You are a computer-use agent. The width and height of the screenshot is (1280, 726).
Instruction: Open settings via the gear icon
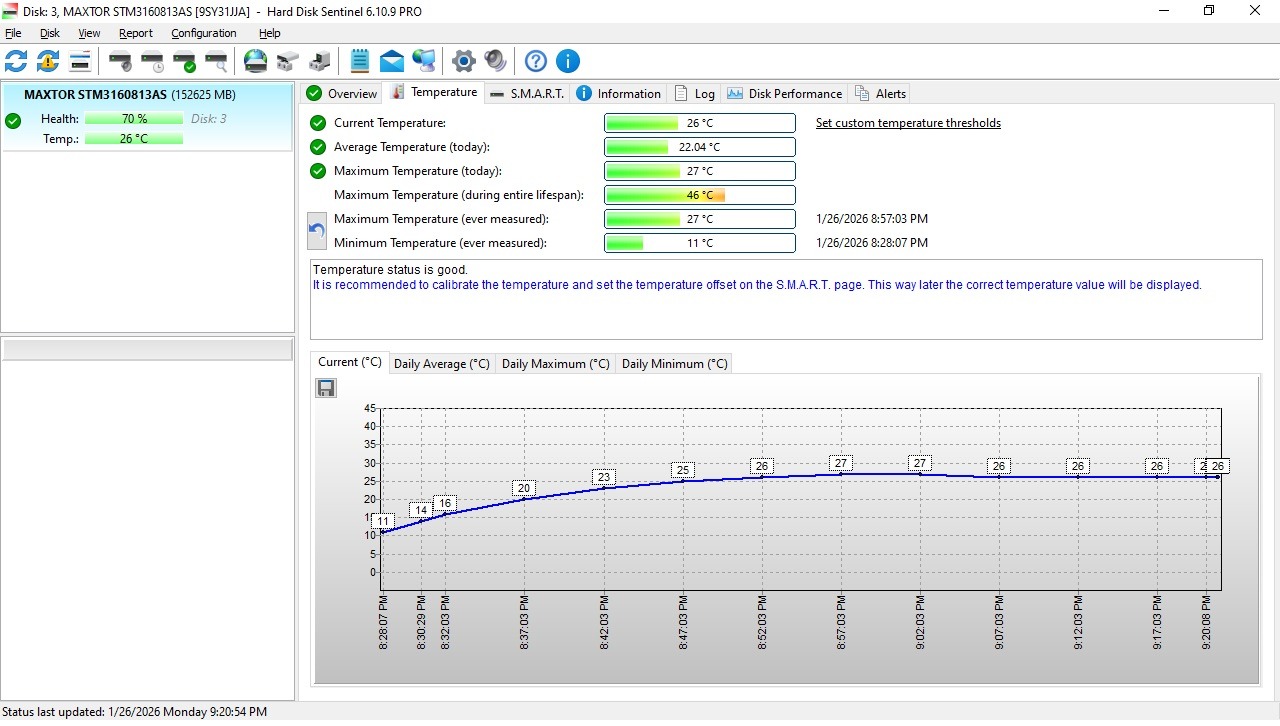[x=463, y=61]
